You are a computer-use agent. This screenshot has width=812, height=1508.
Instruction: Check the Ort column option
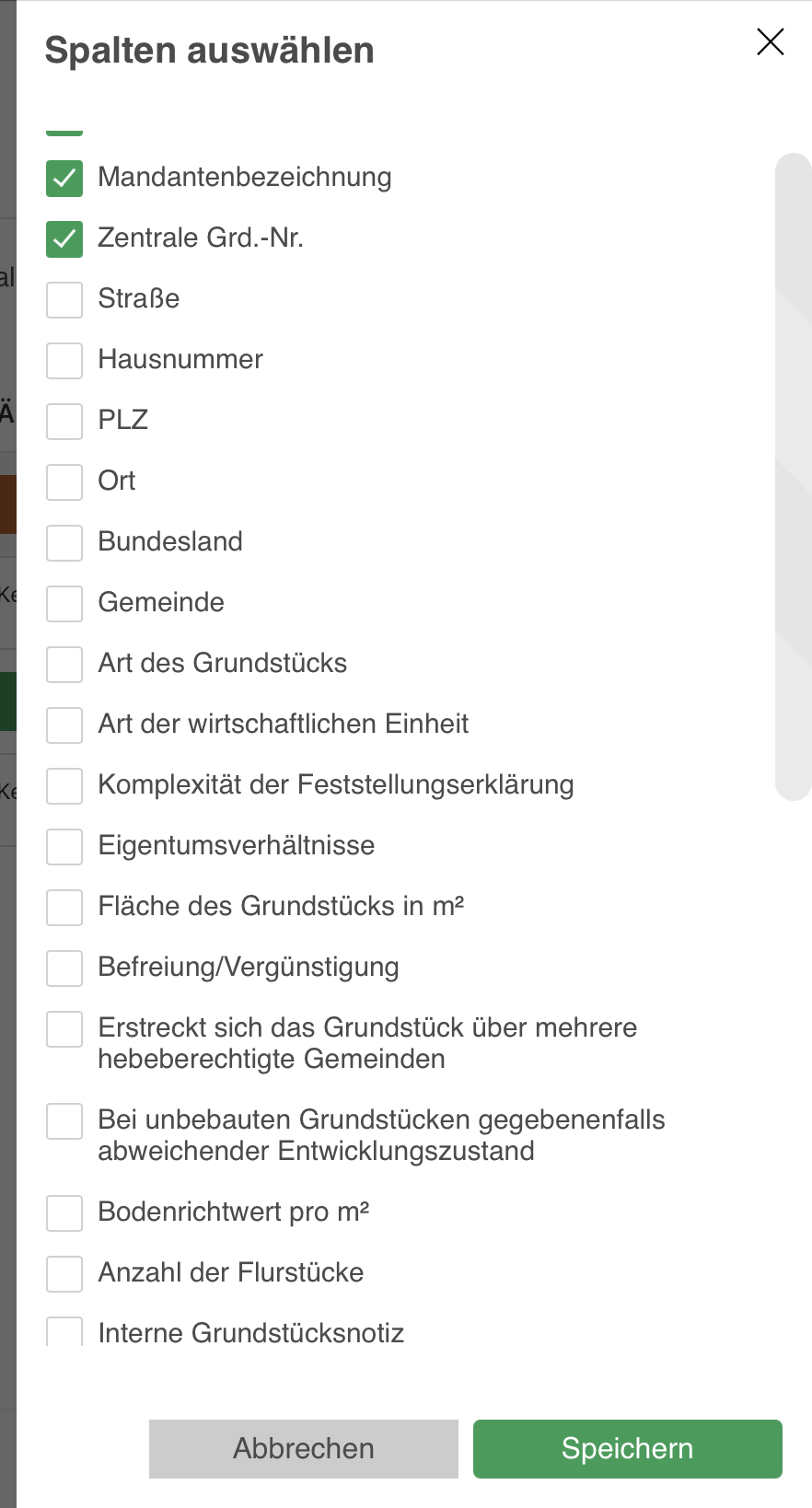tap(64, 482)
